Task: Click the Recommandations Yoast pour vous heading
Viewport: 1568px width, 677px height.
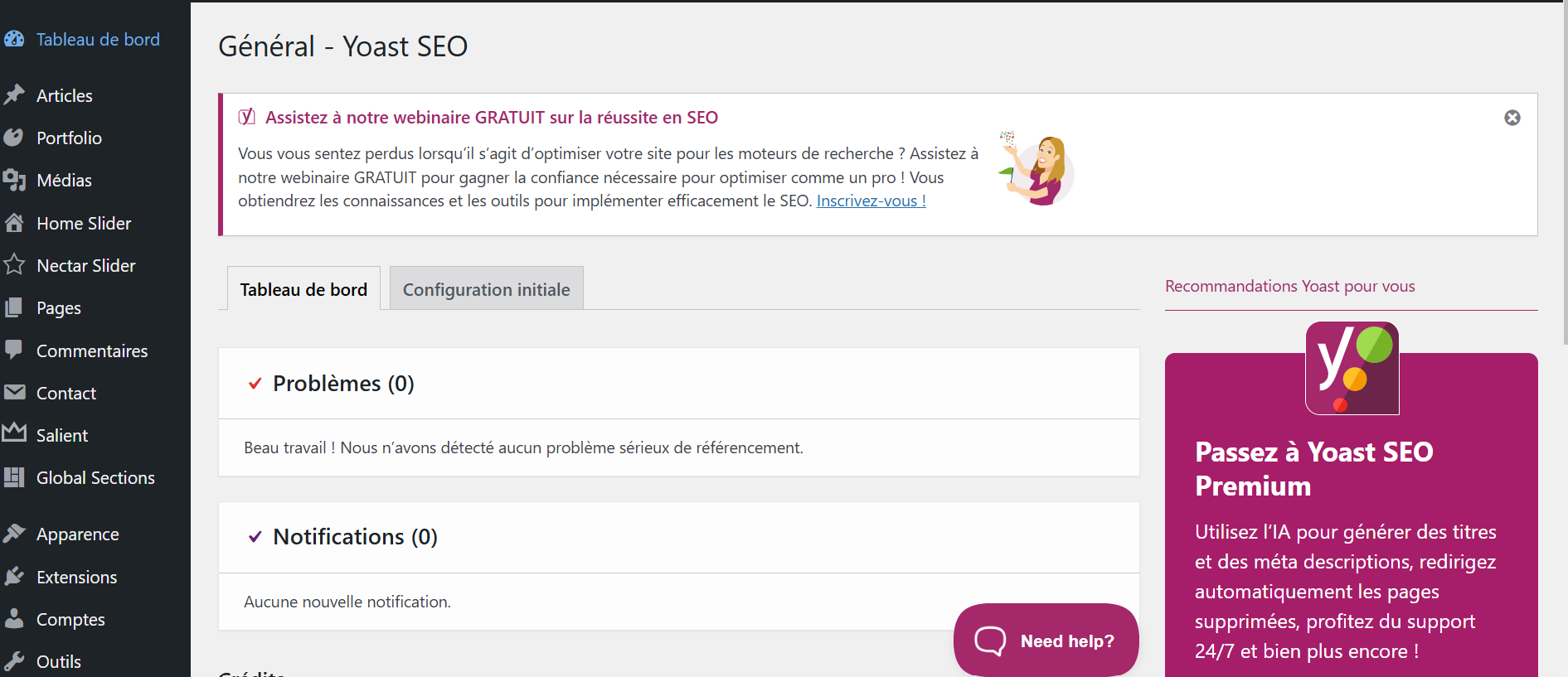Action: (x=1290, y=286)
